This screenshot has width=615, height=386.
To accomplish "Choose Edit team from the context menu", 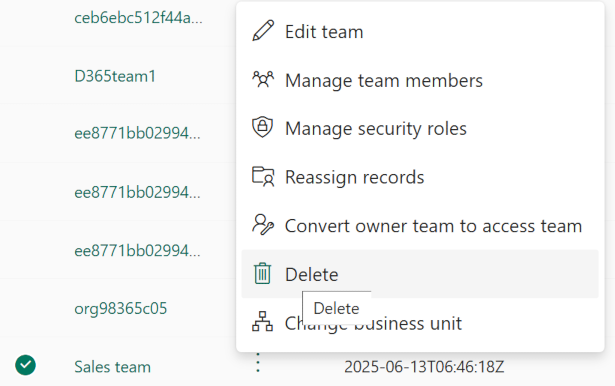I will pyautogui.click(x=420, y=31).
